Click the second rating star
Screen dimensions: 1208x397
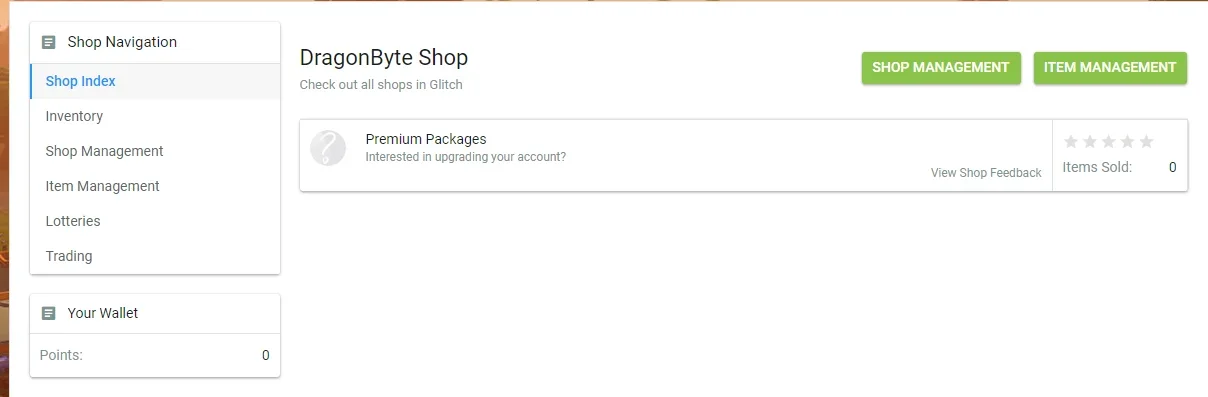click(1090, 141)
